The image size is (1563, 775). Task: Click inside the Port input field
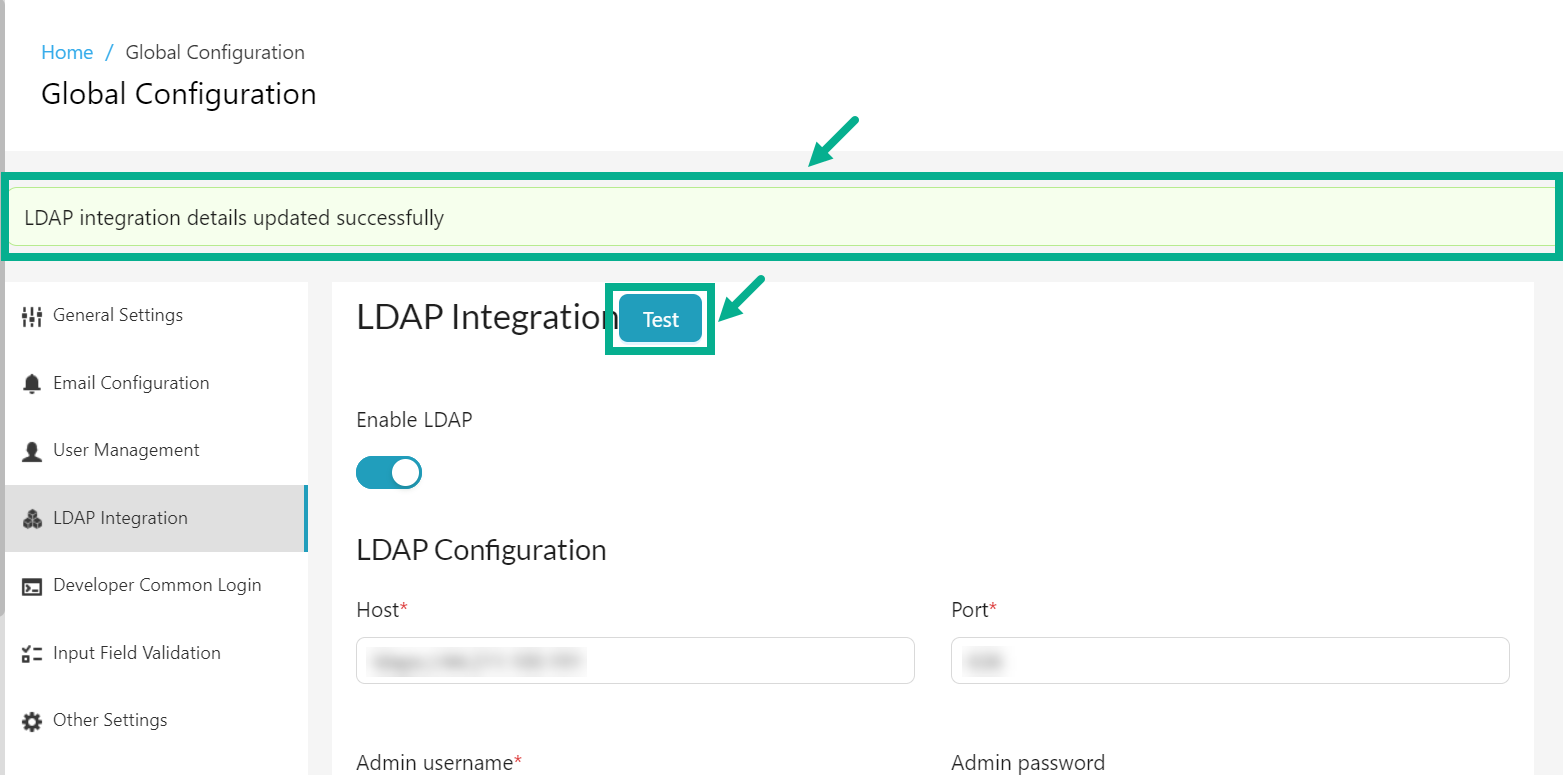pyautogui.click(x=1230, y=660)
